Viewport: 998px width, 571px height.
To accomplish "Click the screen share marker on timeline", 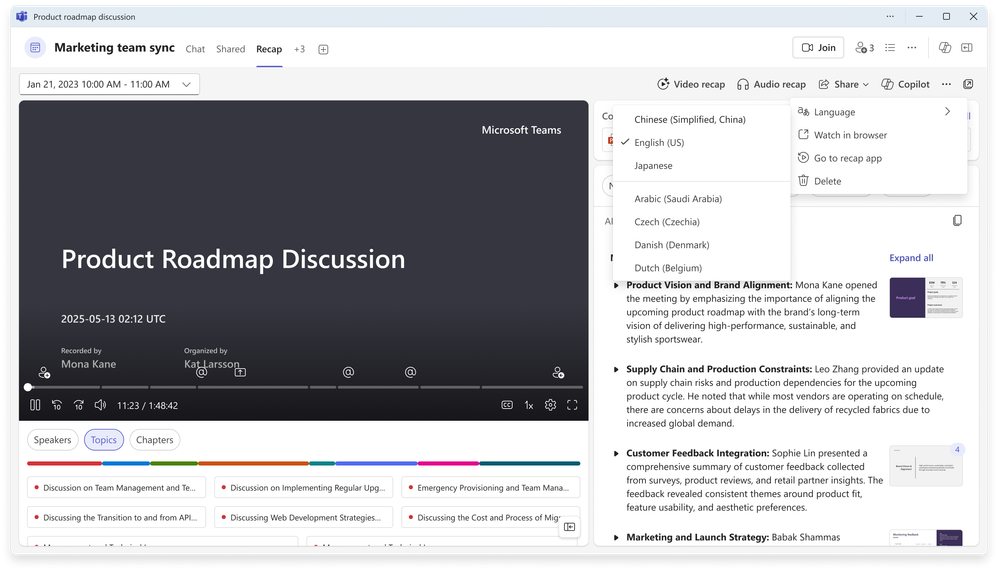I will tap(240, 372).
